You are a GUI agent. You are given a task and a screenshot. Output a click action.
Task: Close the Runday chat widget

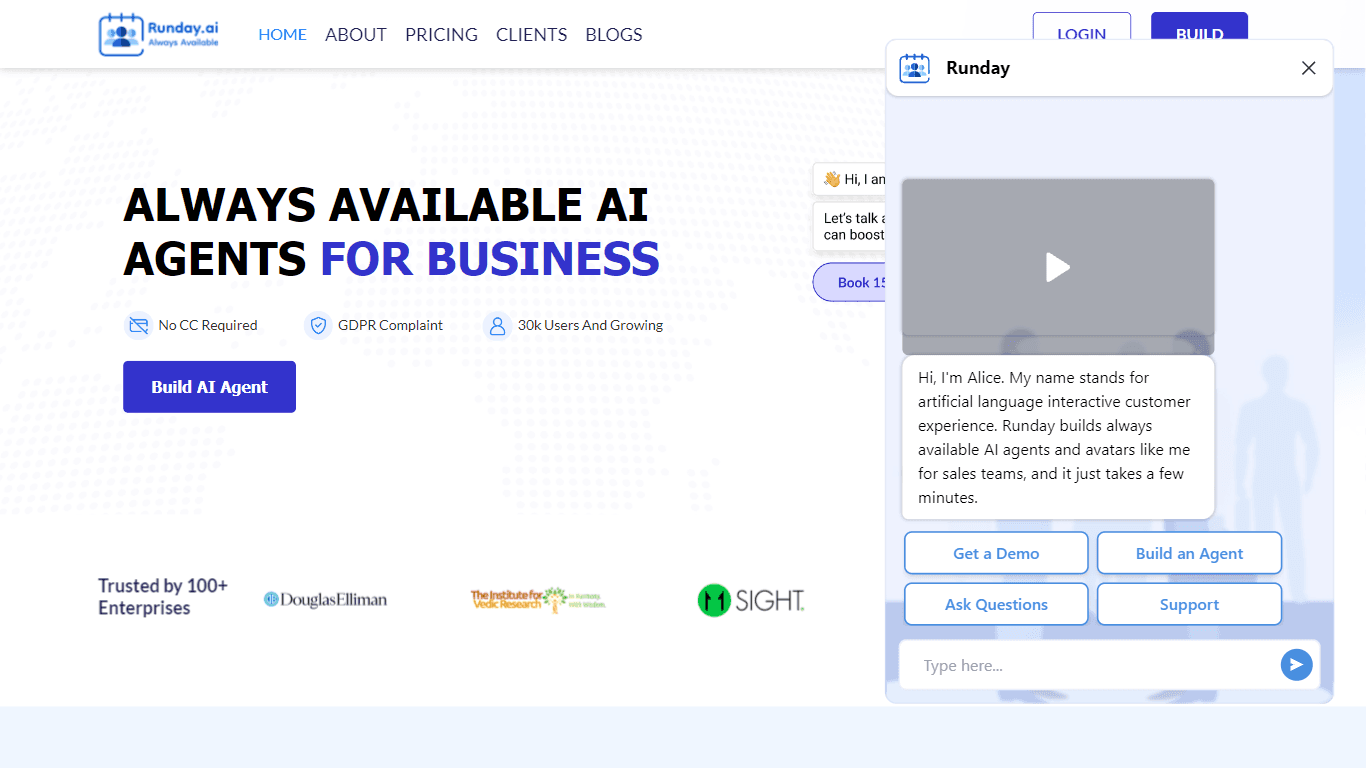[1308, 68]
